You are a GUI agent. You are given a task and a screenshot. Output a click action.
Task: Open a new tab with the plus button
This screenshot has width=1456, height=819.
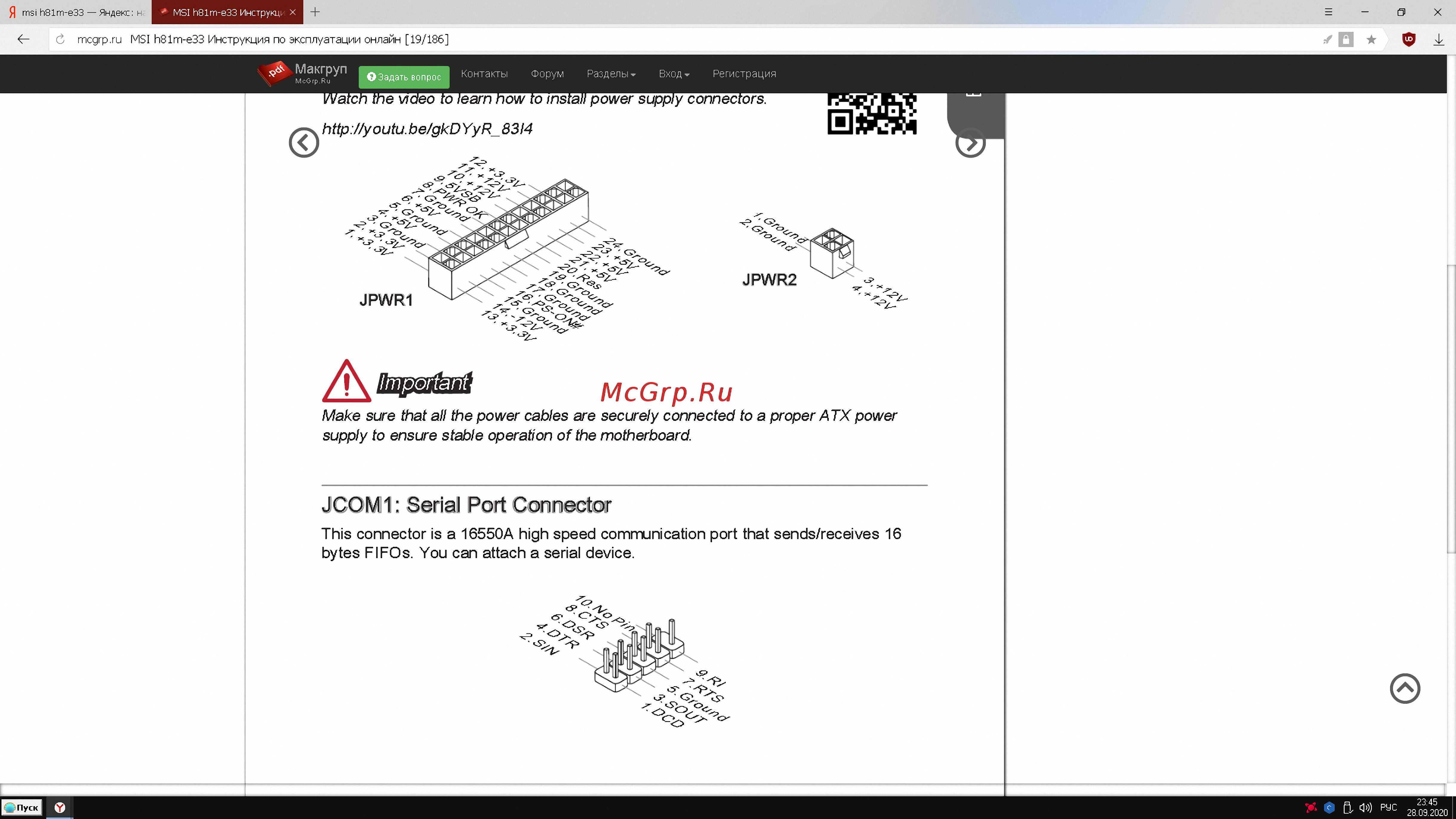coord(315,12)
